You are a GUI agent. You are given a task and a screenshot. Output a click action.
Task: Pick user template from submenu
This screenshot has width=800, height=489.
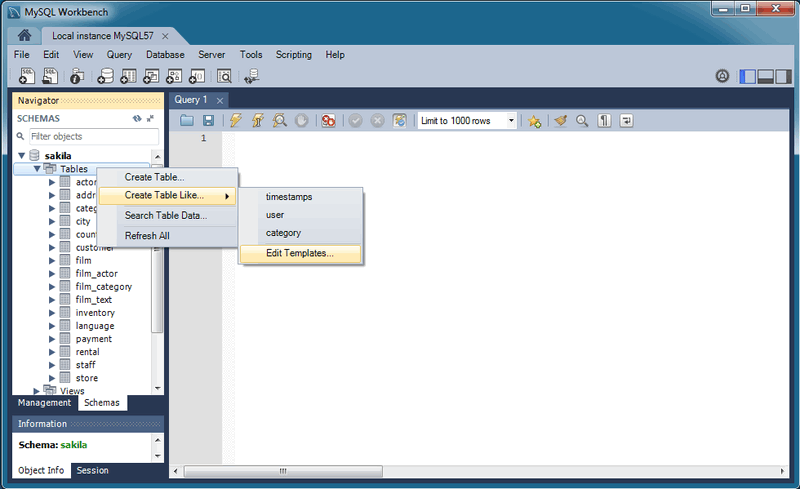coord(301,215)
